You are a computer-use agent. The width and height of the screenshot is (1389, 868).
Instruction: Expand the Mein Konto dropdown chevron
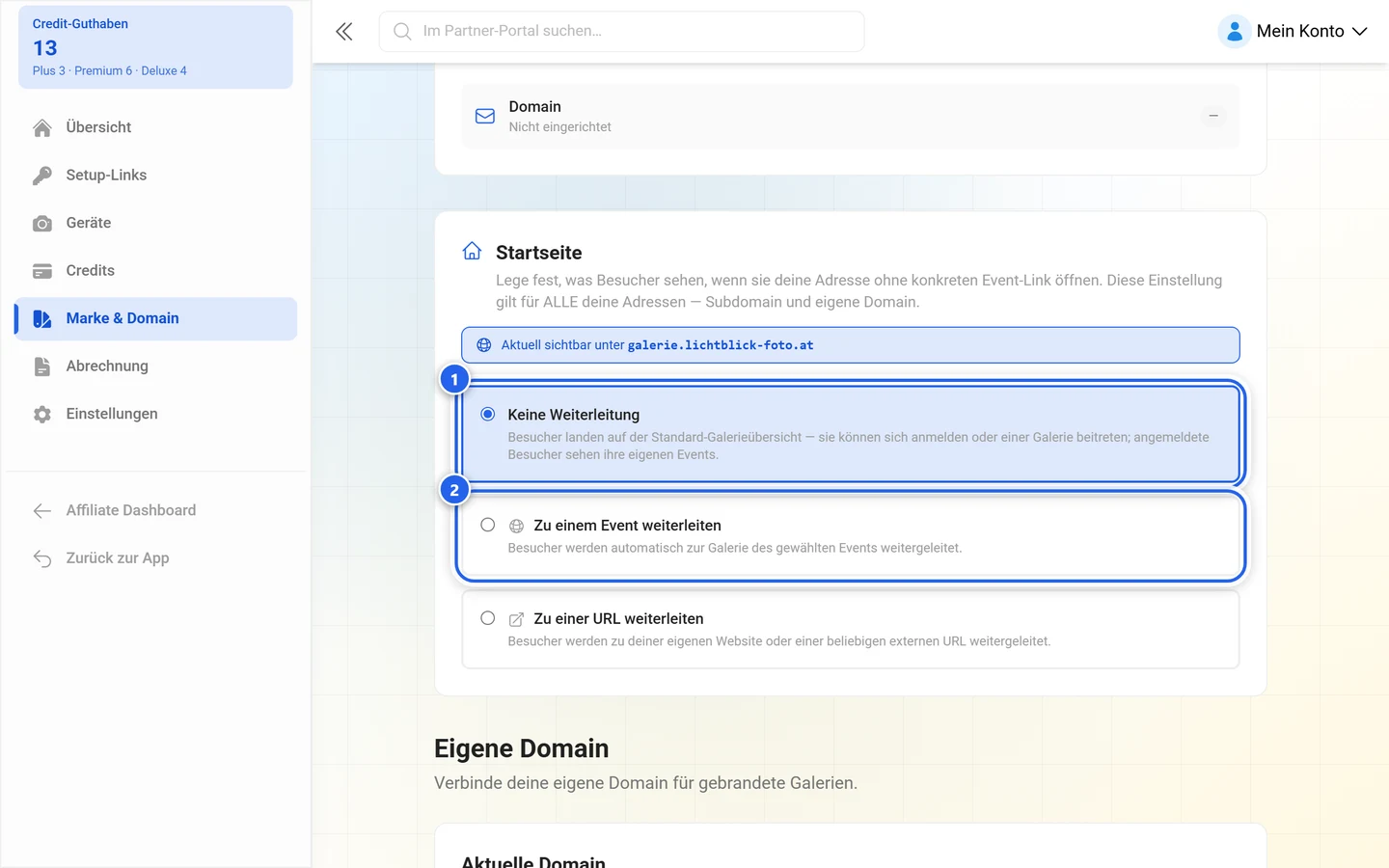tap(1360, 32)
